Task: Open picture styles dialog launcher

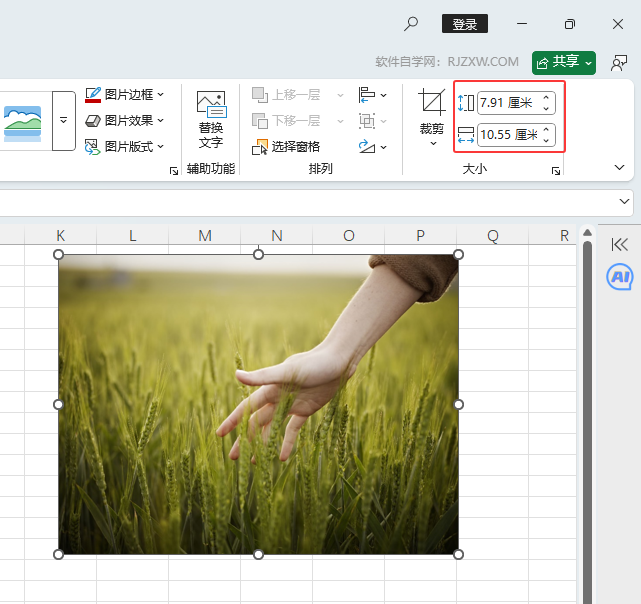Action: coord(174,171)
